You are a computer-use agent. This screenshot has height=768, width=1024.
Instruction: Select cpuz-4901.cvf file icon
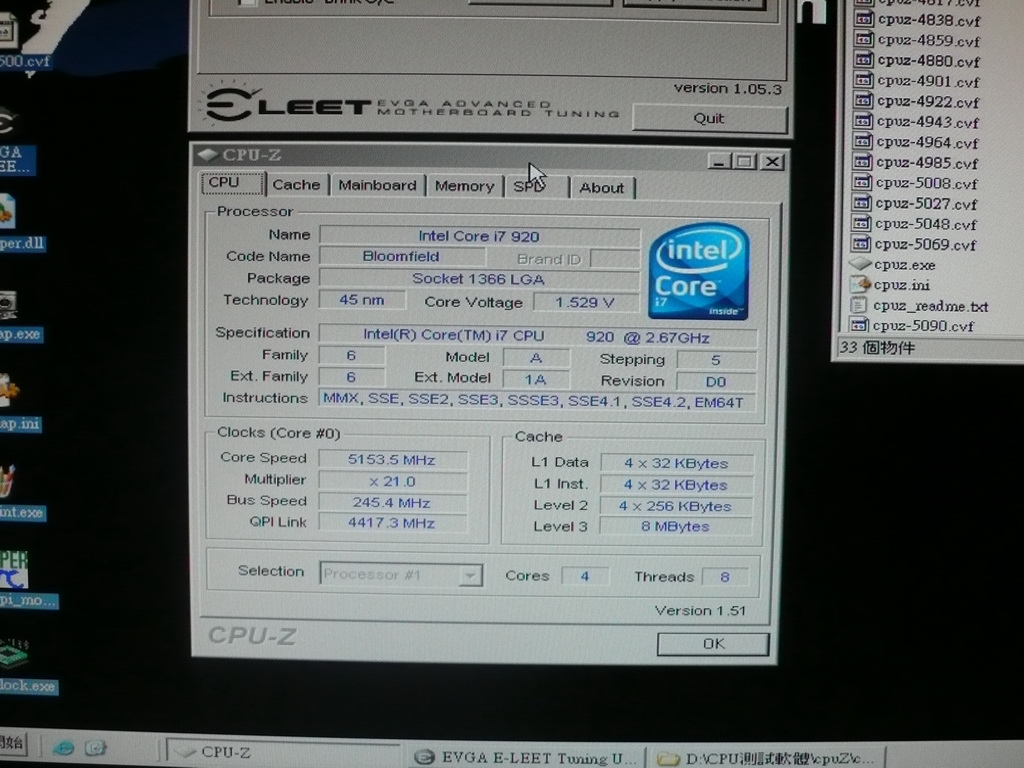pos(863,80)
